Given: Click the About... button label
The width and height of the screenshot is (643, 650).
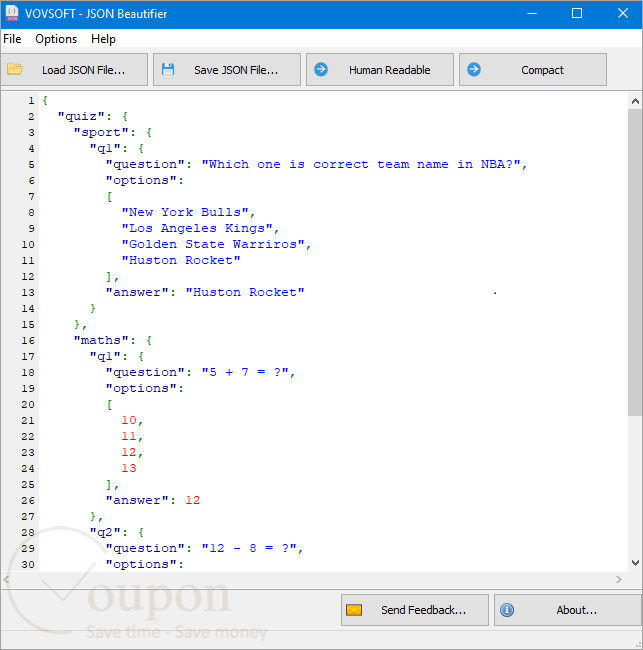Looking at the screenshot, I should [x=577, y=610].
